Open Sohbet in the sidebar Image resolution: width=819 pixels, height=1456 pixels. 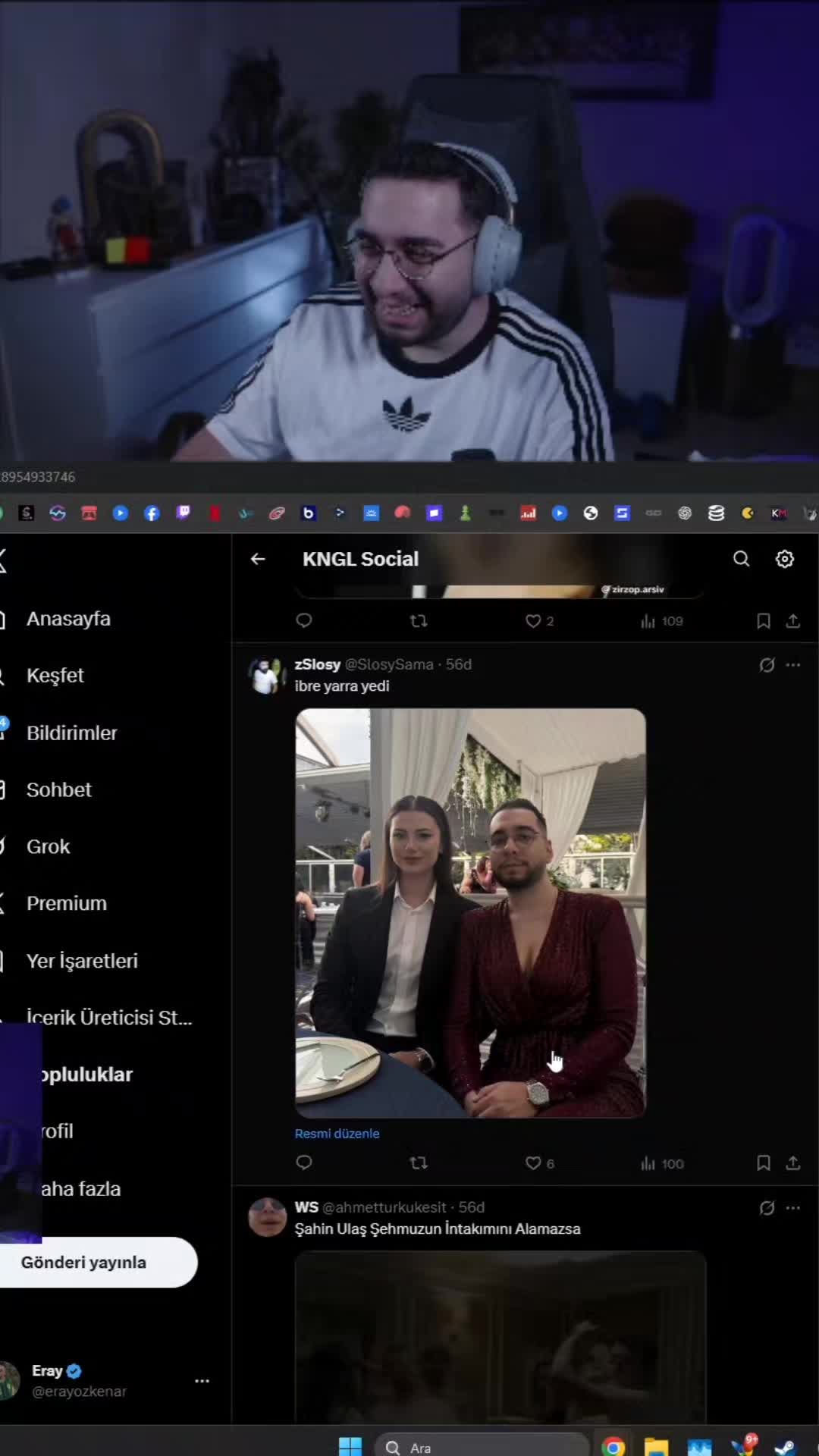58,790
